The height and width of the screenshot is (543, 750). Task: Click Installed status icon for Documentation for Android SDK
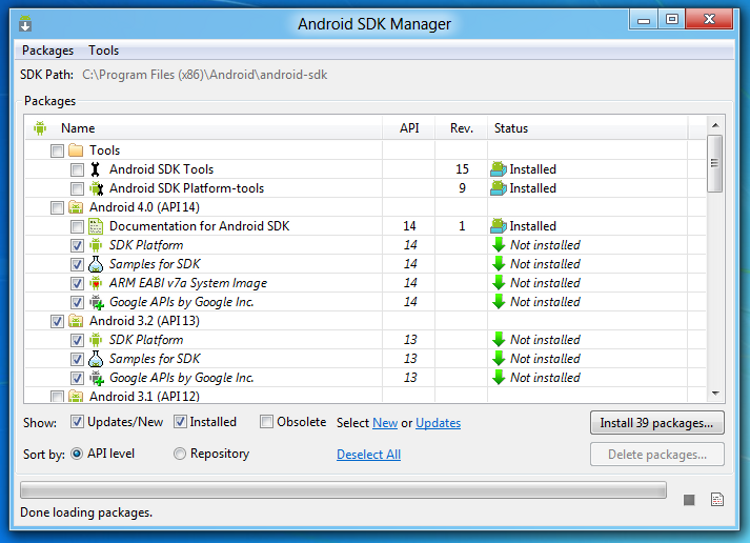pyautogui.click(x=498, y=226)
